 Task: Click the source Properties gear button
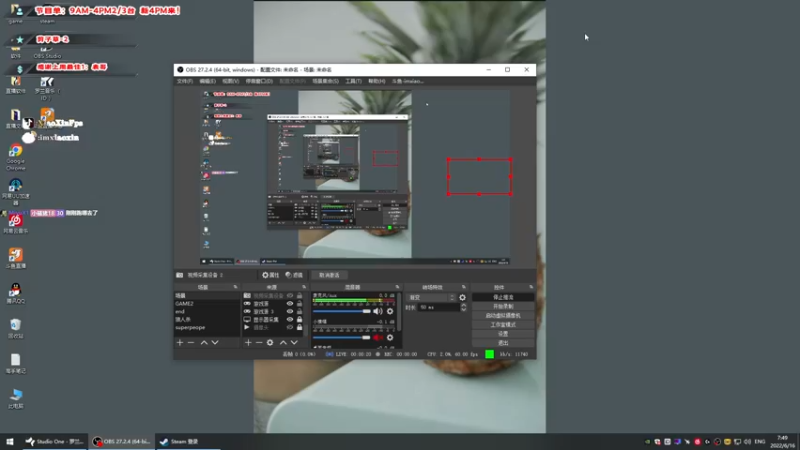click(x=270, y=275)
